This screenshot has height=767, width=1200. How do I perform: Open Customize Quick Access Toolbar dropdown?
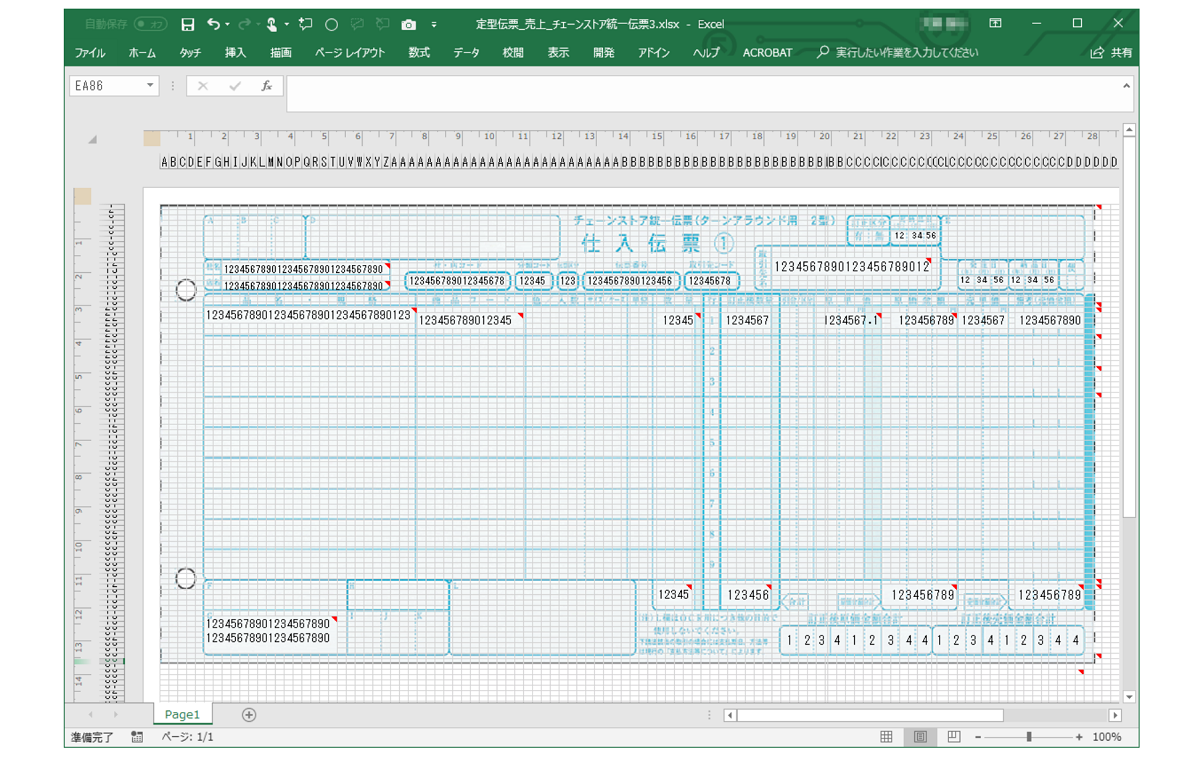coord(434,24)
